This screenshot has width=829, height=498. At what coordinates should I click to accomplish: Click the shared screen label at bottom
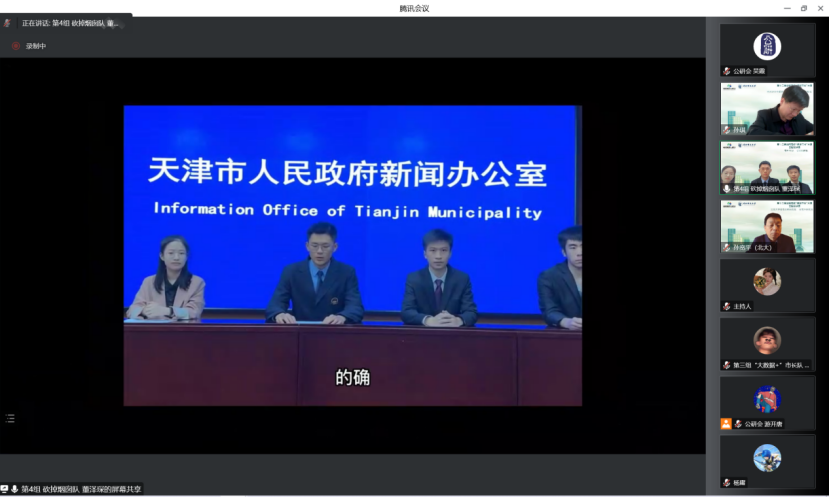[x=81, y=489]
